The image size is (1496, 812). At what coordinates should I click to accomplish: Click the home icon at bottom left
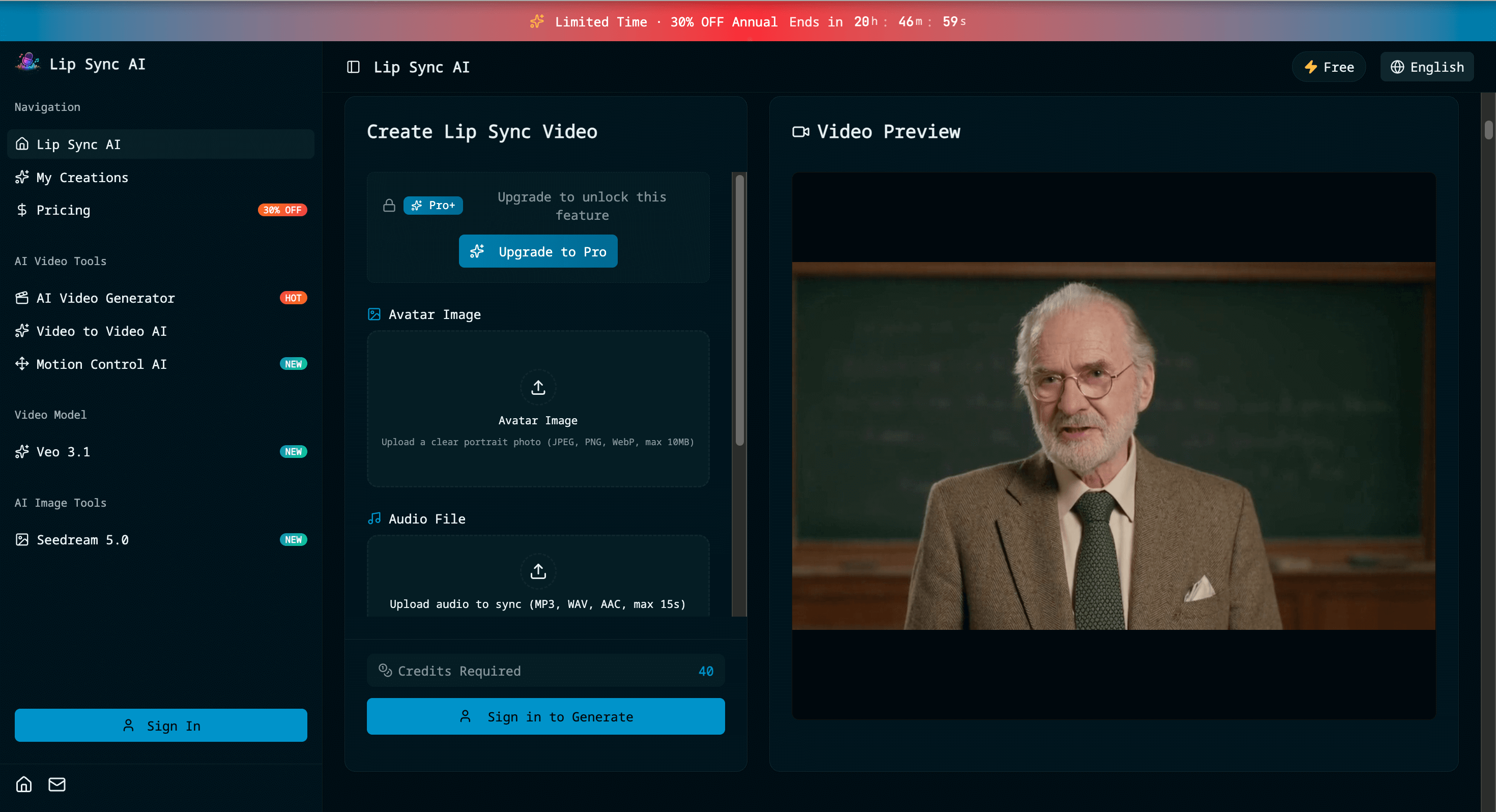pos(24,784)
